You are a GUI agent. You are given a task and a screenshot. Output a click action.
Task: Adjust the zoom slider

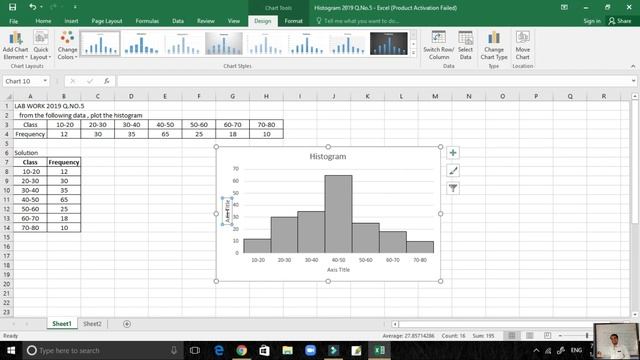click(x=587, y=336)
